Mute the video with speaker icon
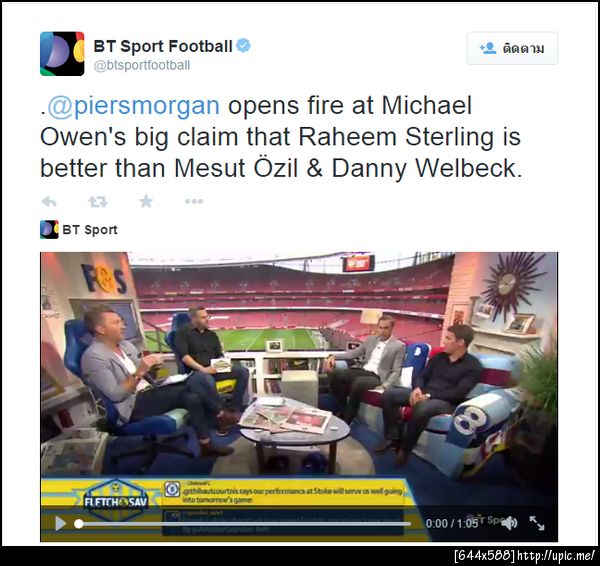This screenshot has height=566, width=600. (x=510, y=523)
